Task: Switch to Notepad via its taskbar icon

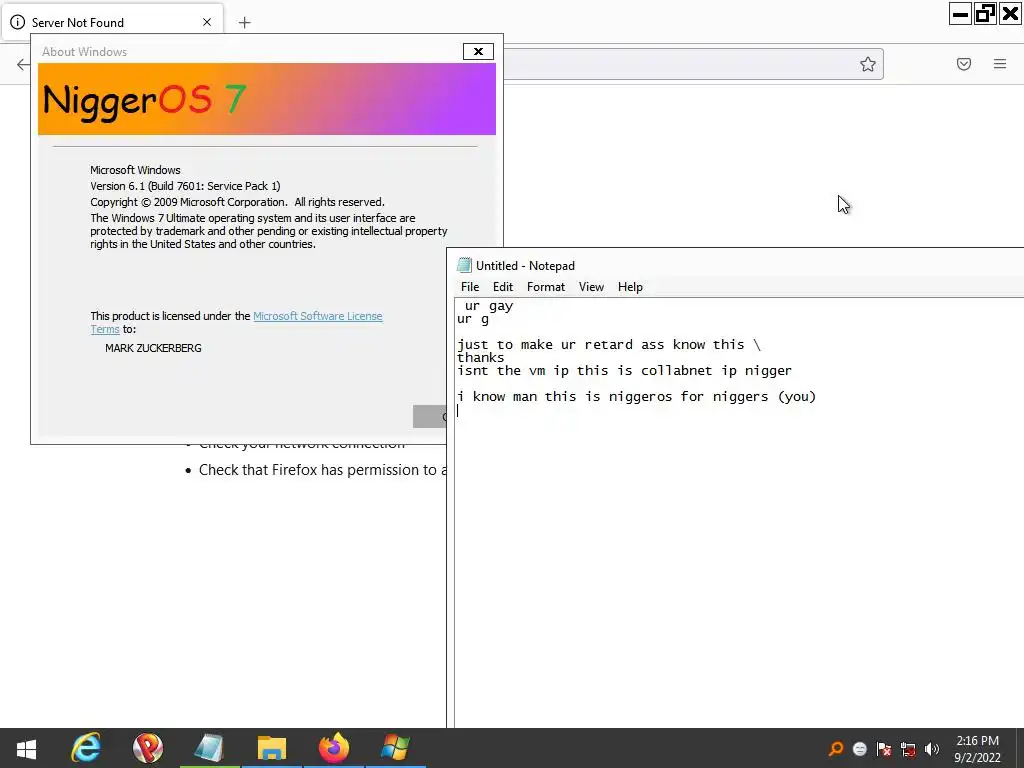Action: click(209, 748)
